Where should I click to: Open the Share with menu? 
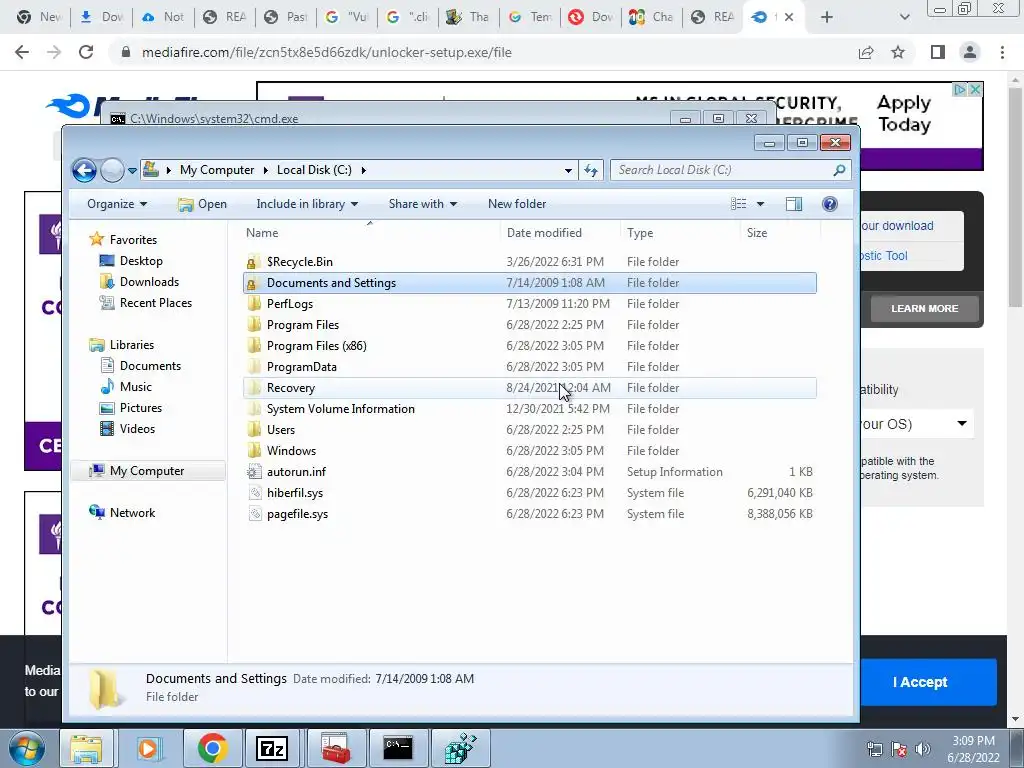[x=423, y=204]
